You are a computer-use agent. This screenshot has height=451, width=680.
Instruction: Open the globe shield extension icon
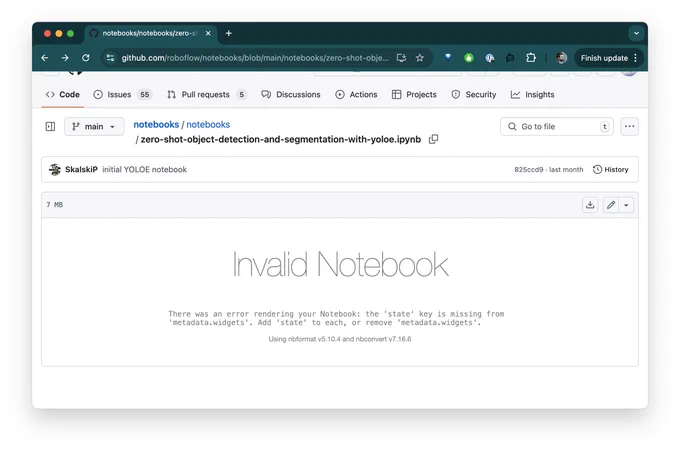pos(490,58)
